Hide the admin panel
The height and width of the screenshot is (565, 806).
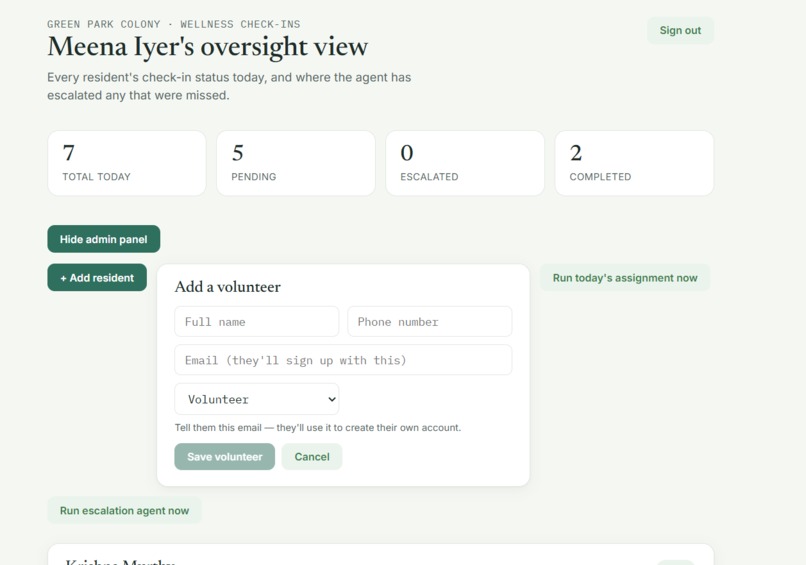[104, 239]
